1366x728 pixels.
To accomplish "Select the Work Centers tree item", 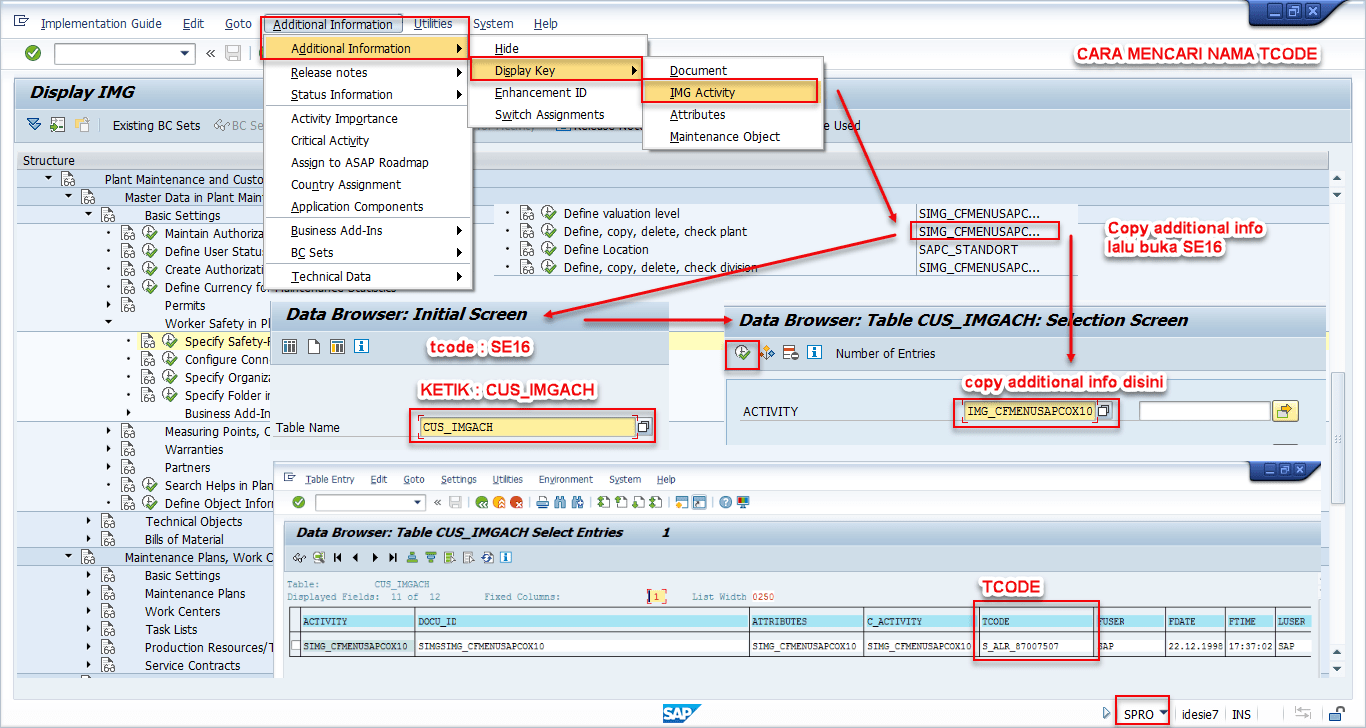I will pos(182,611).
